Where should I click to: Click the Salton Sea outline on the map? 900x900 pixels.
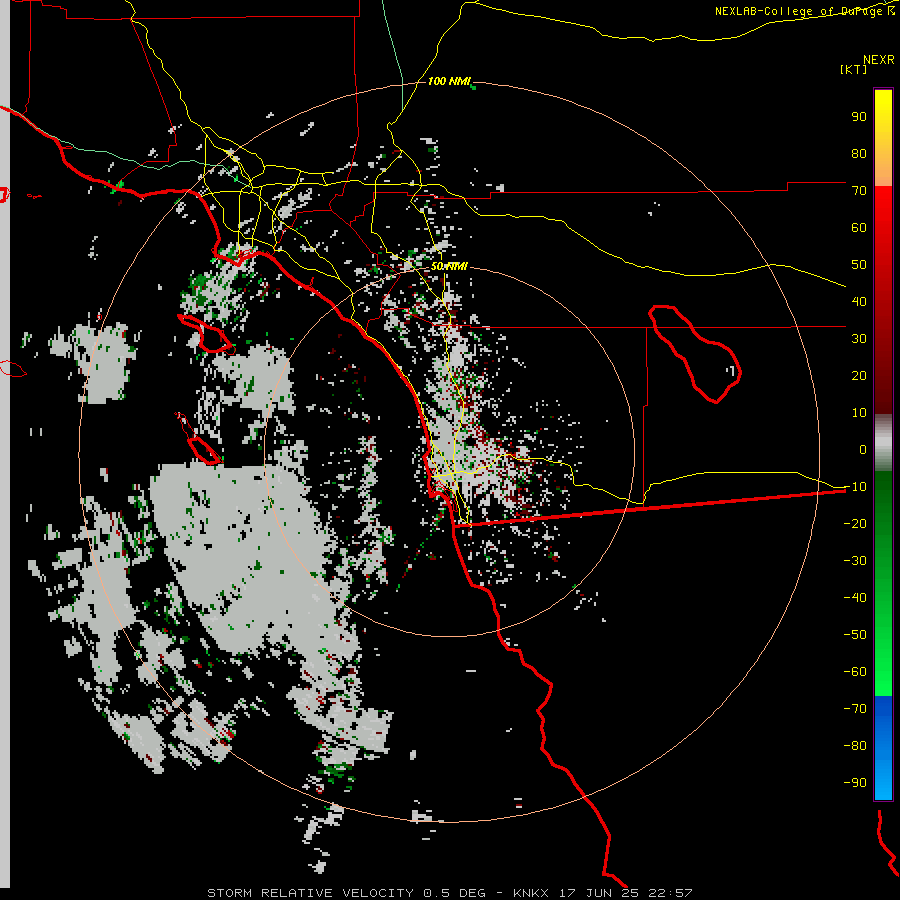click(x=695, y=354)
